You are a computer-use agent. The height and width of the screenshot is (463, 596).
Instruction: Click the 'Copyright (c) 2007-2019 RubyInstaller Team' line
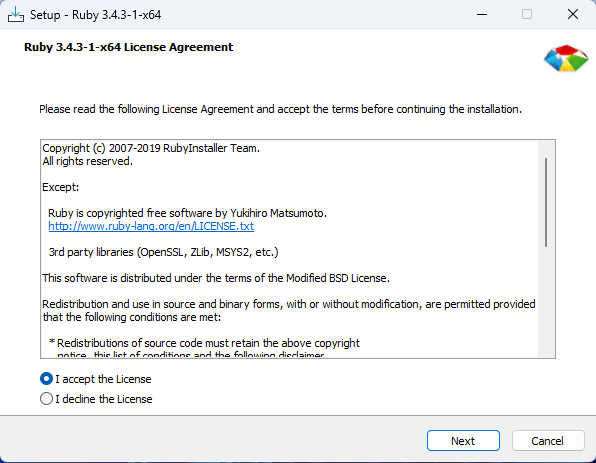(151, 148)
